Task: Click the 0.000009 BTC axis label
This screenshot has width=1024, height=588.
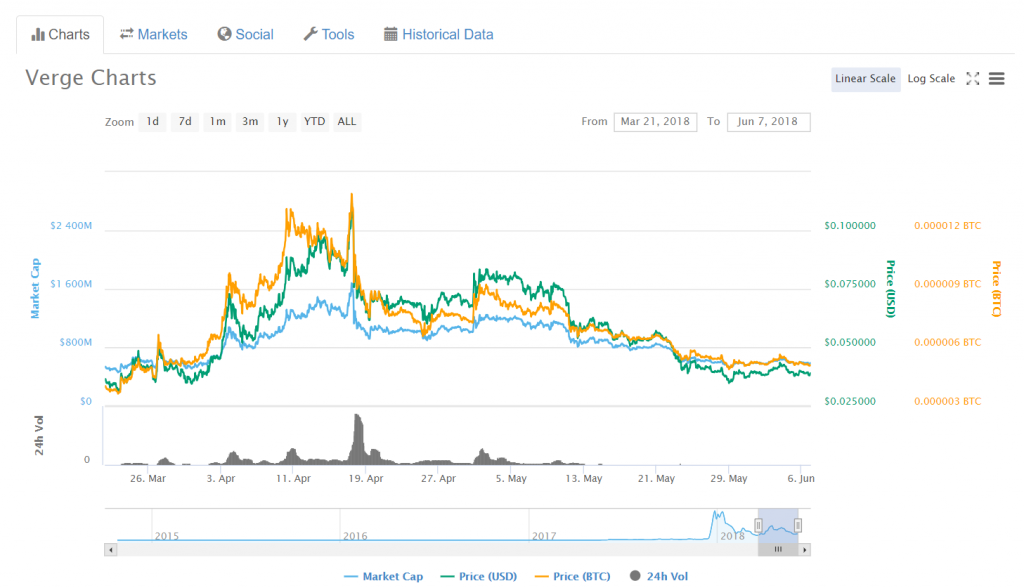Action: point(948,284)
